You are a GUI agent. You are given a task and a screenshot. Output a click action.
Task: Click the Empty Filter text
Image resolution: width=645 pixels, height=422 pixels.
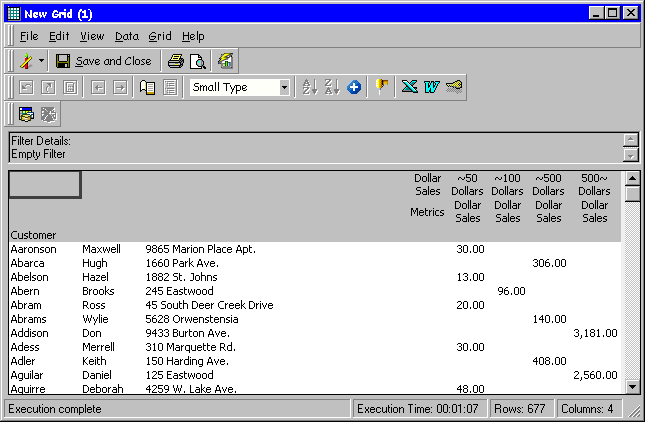pos(38,154)
